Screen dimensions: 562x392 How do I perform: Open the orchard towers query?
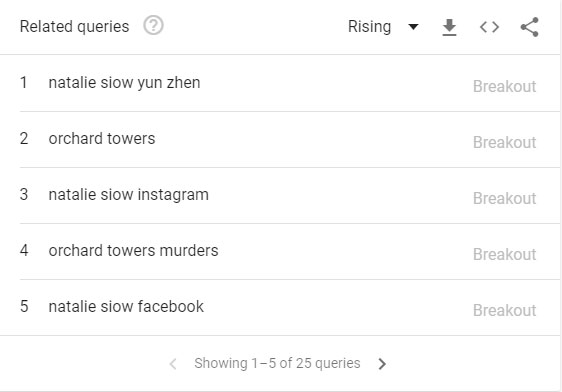pyautogui.click(x=102, y=139)
